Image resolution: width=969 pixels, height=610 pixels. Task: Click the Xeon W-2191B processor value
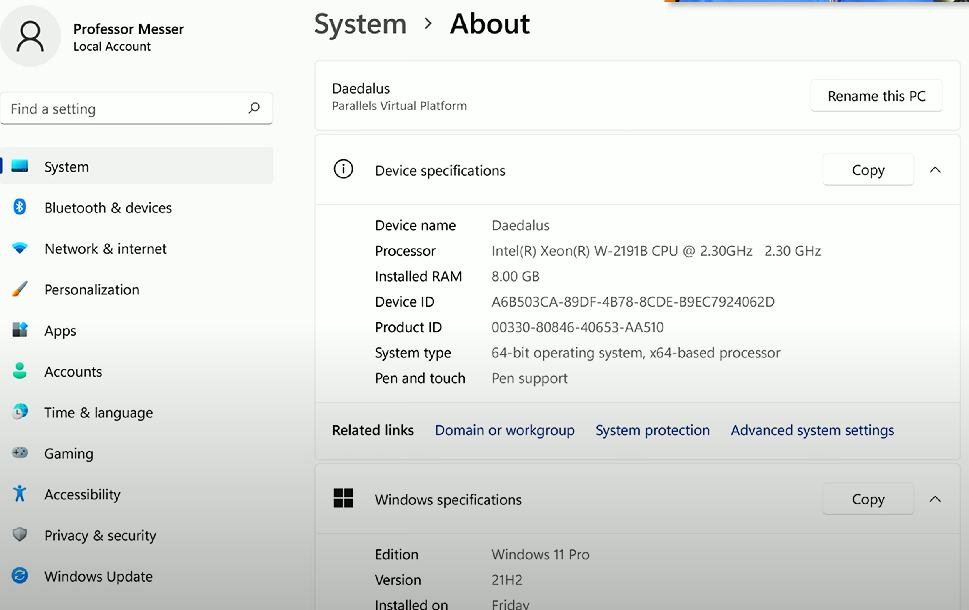click(x=656, y=251)
